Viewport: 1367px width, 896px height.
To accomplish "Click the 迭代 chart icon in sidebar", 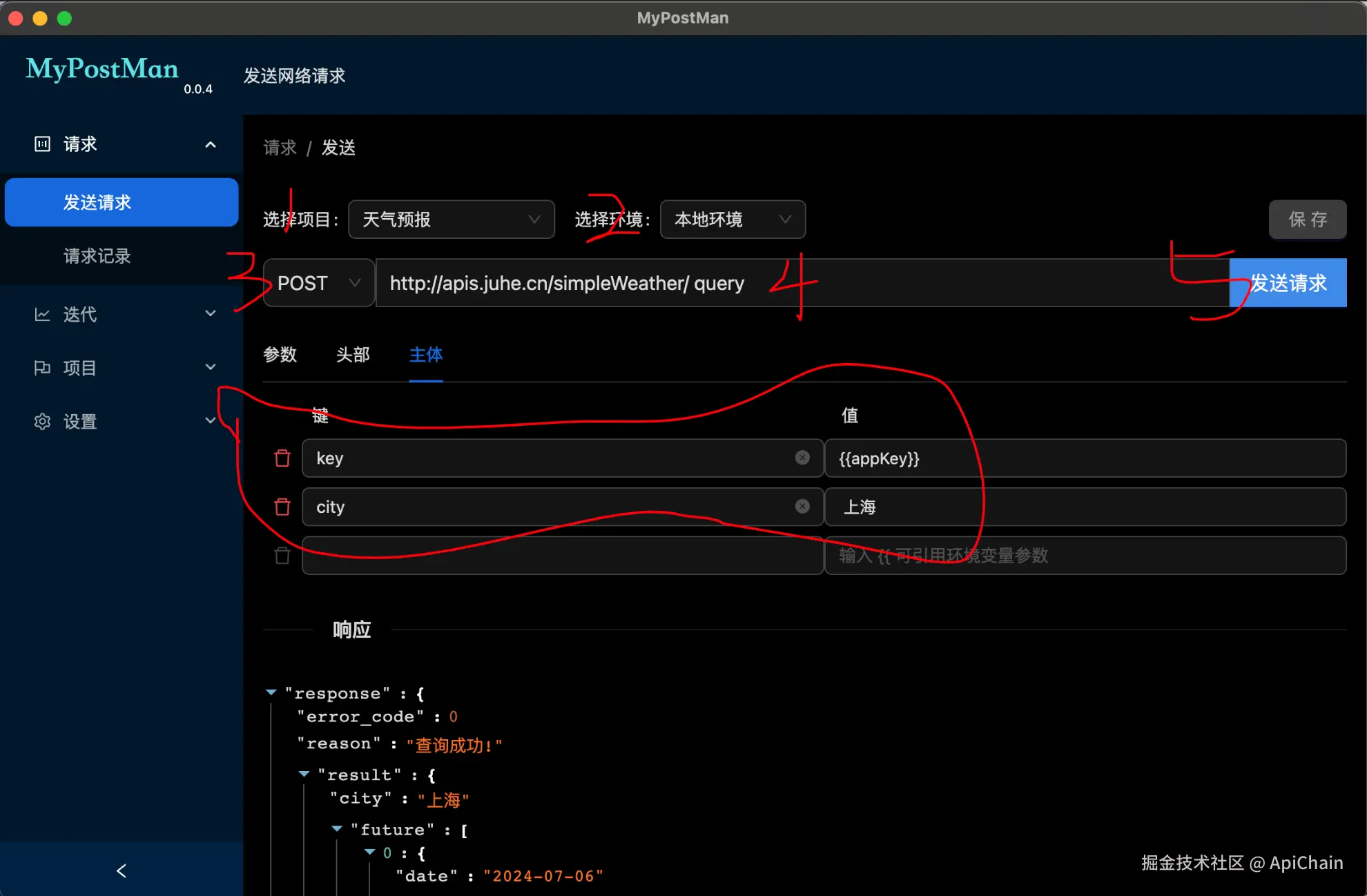I will (42, 315).
